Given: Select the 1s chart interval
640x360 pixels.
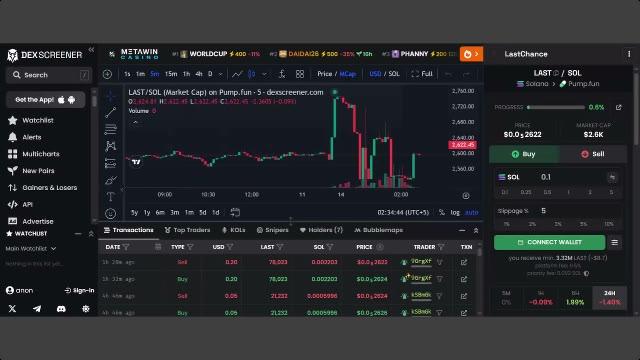Looking at the screenshot, I should click(x=127, y=74).
